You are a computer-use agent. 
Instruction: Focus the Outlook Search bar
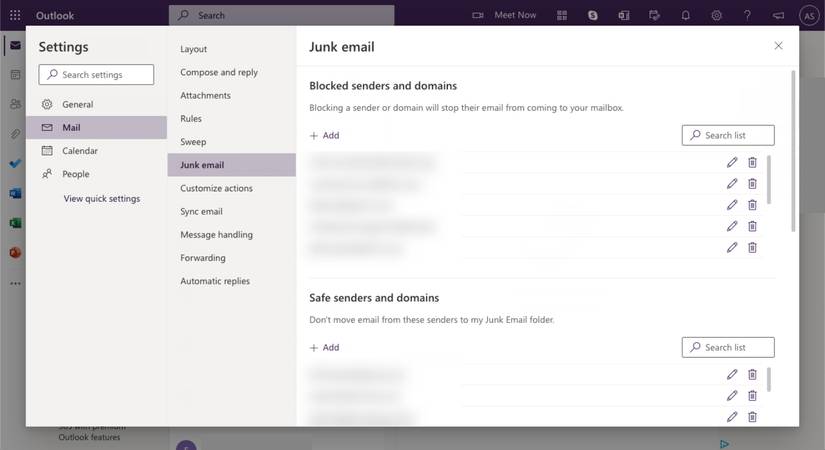(281, 15)
